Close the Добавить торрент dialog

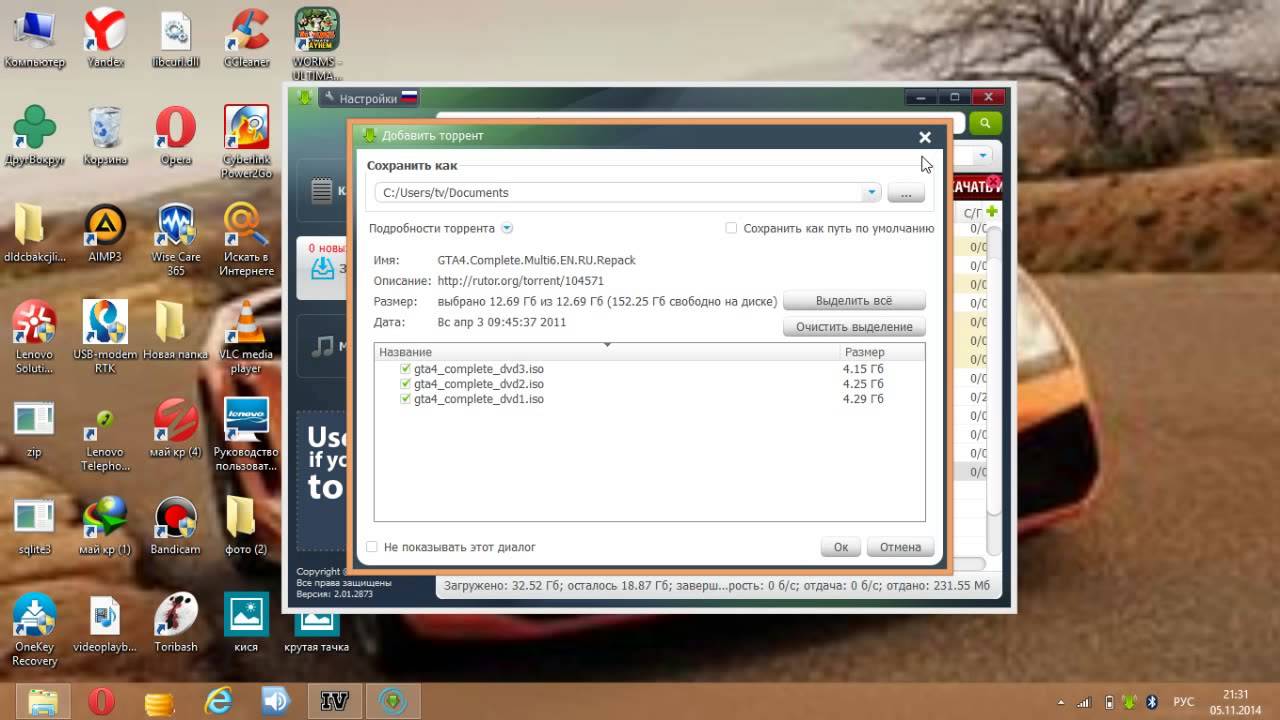[925, 137]
